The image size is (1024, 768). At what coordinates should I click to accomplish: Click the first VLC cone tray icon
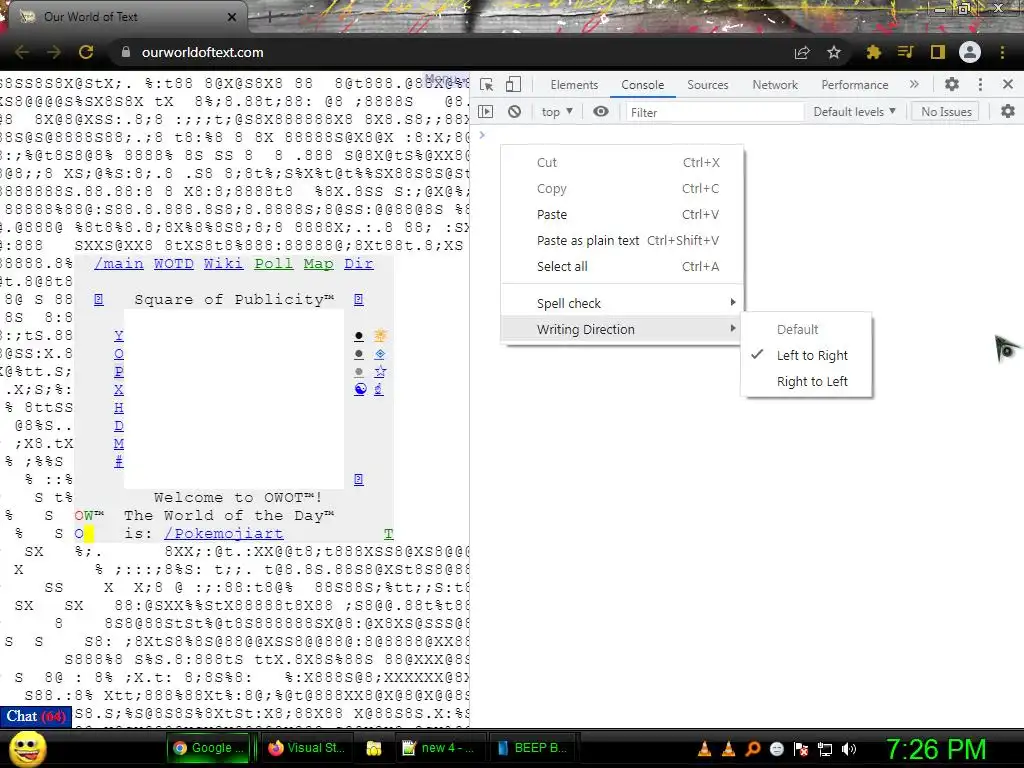(x=705, y=748)
